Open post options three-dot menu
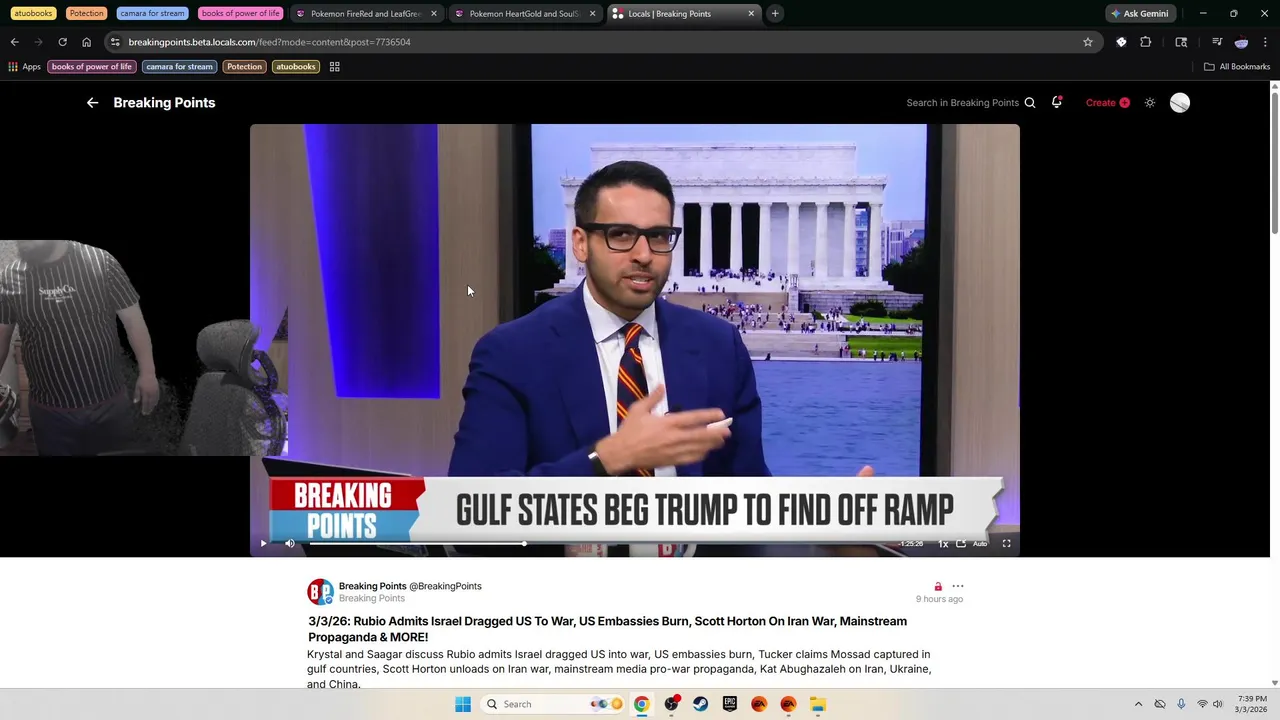Viewport: 1280px width, 720px height. coord(958,586)
